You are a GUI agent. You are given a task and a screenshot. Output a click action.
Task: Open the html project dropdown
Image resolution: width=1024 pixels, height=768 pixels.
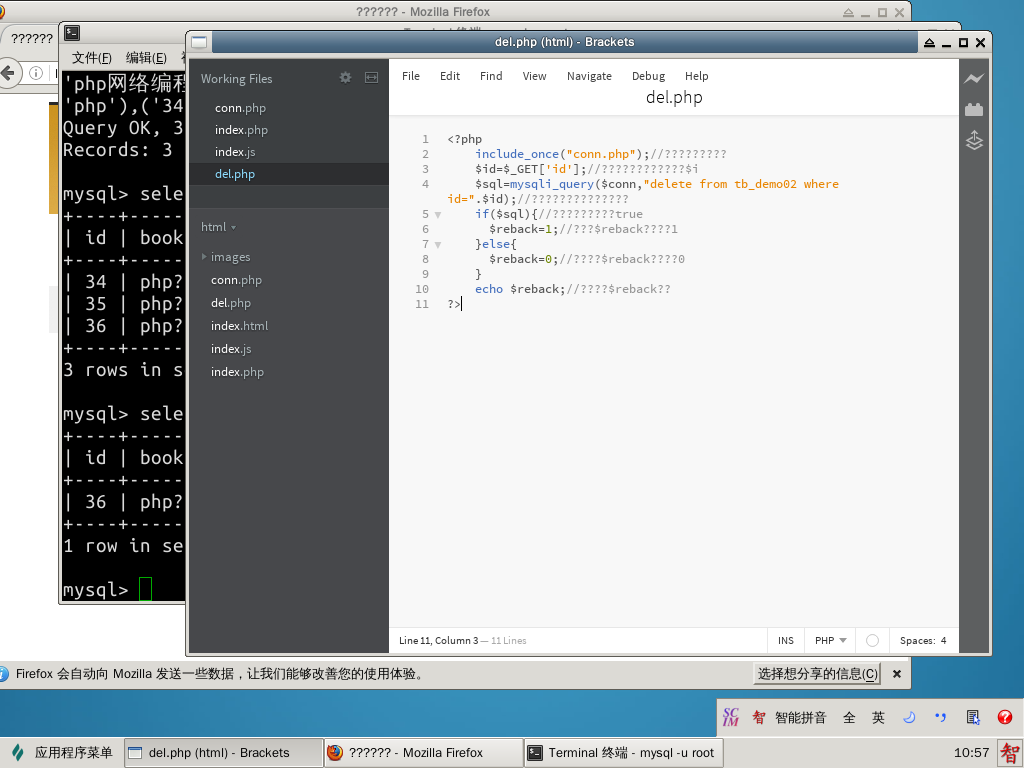[x=218, y=227]
